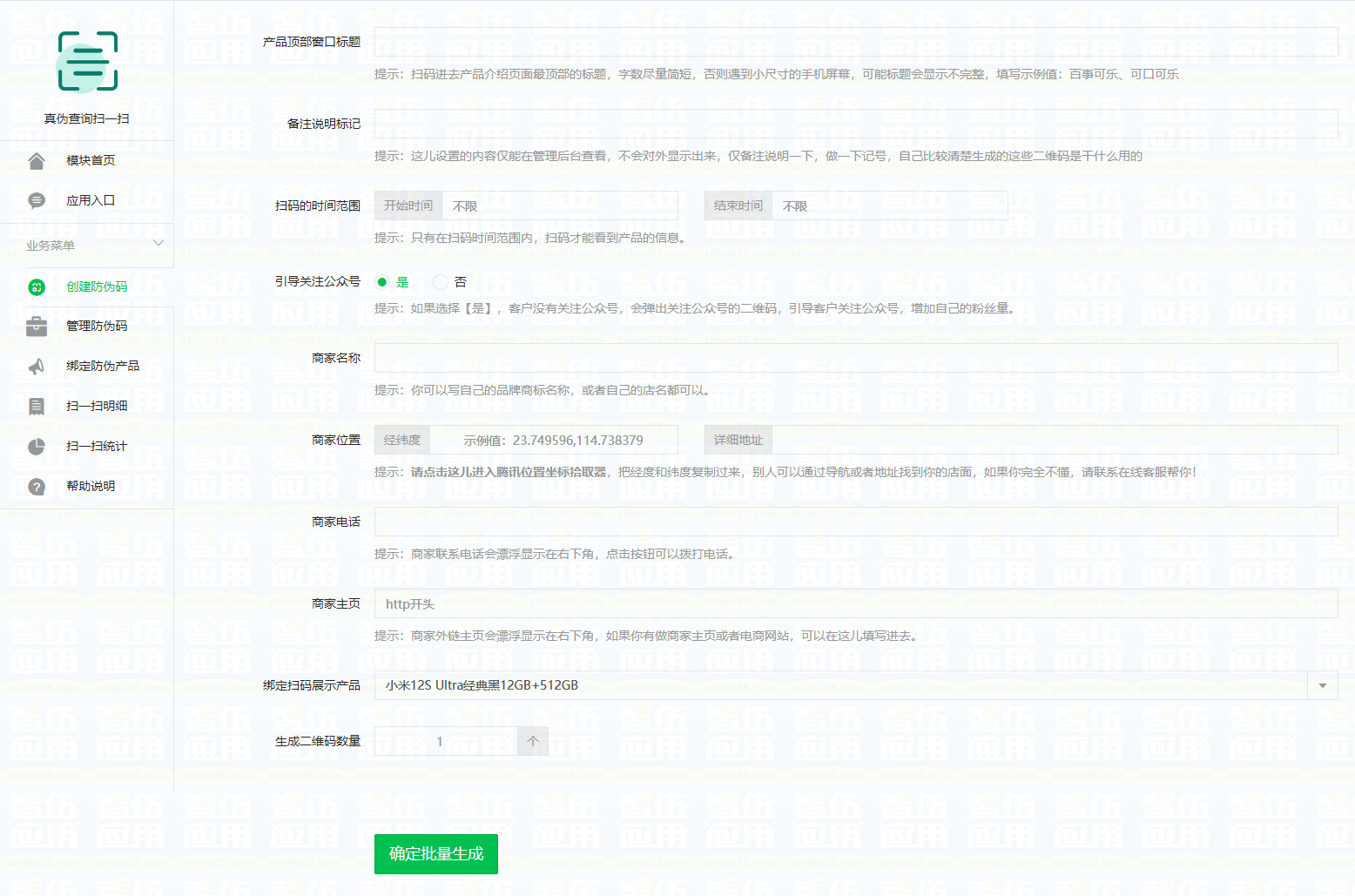Click the 结束时间 date field
Image resolution: width=1355 pixels, height=896 pixels.
(x=889, y=206)
